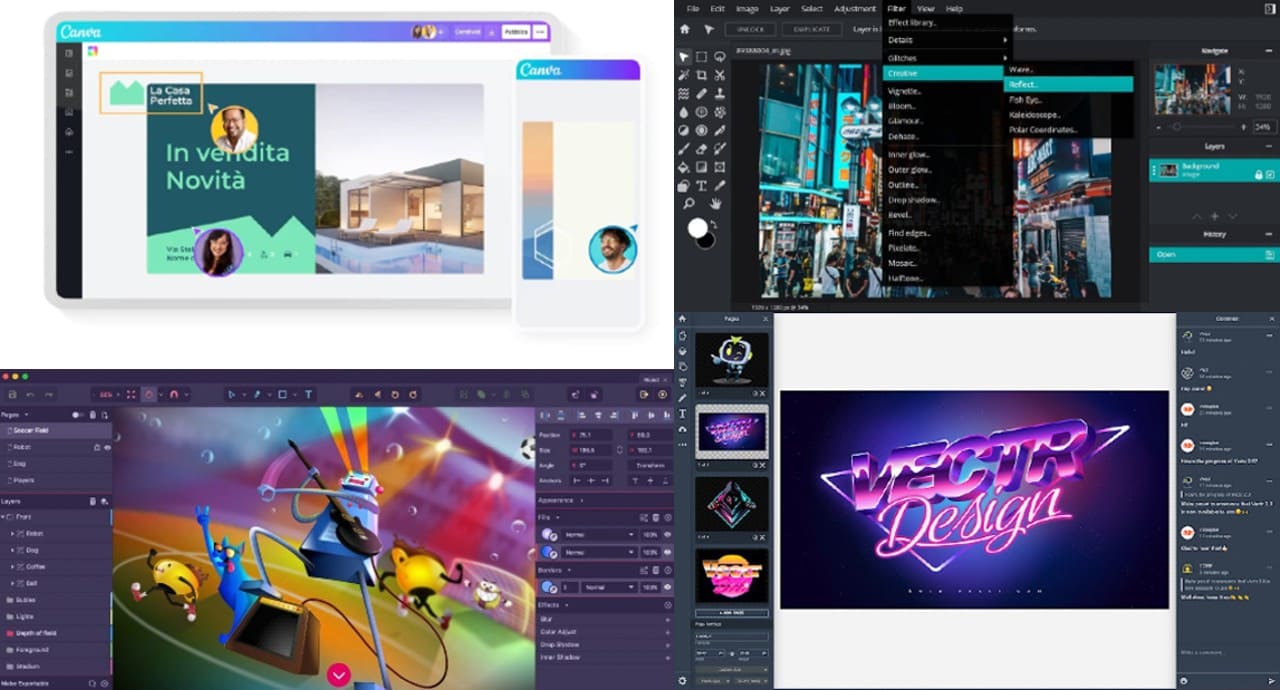
Task: Hide the first Fill using its eye icon
Action: point(667,535)
